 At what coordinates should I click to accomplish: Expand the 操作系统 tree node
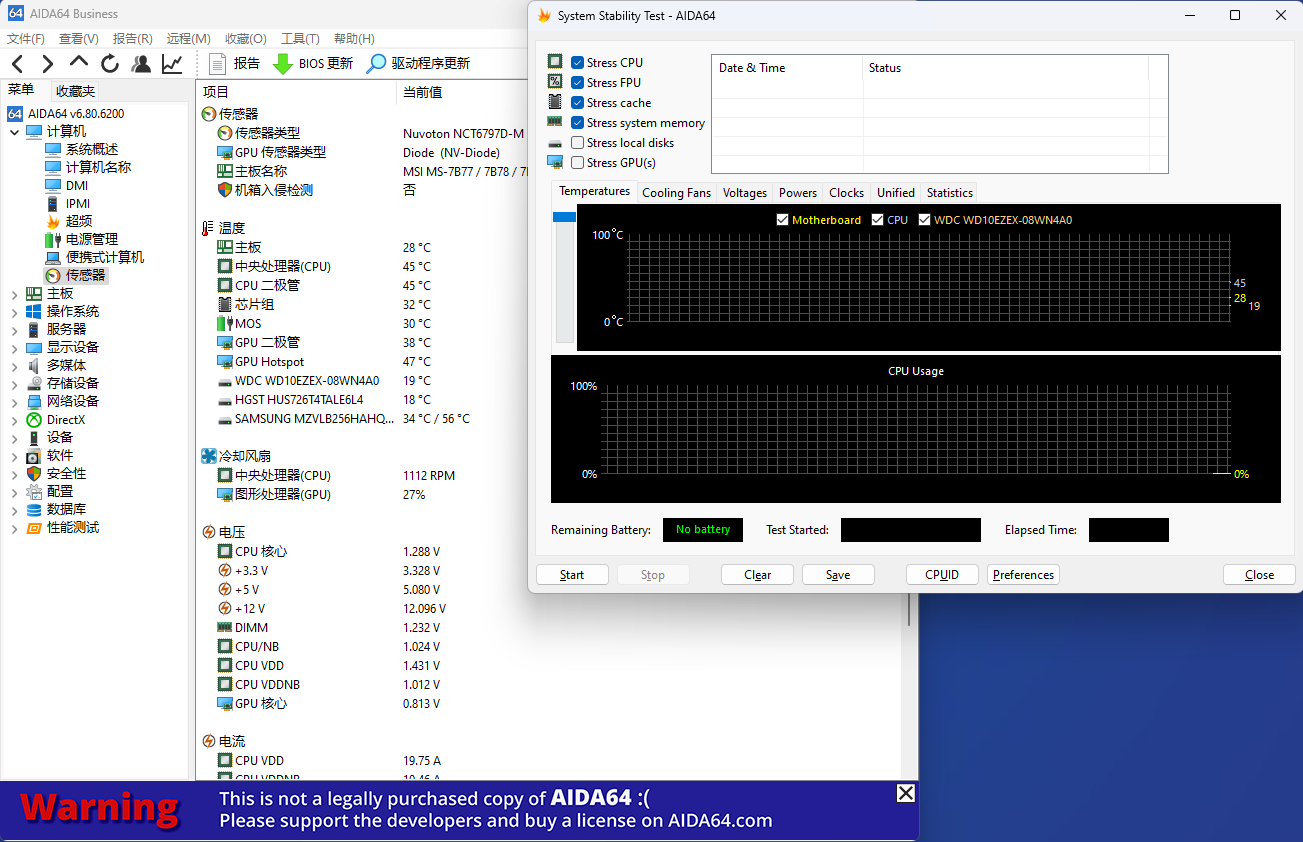[x=14, y=312]
